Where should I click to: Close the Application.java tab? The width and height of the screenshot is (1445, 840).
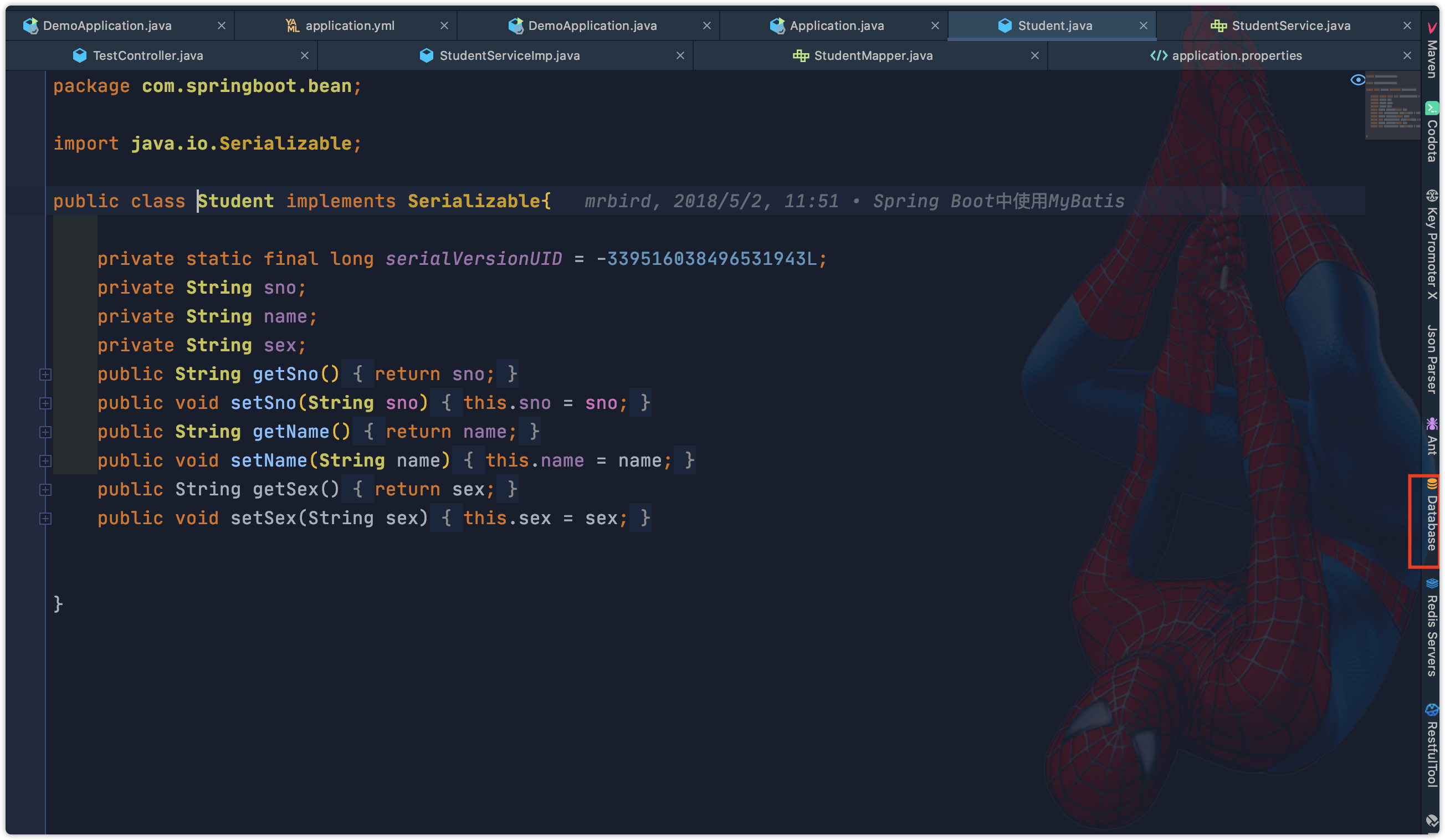(935, 26)
